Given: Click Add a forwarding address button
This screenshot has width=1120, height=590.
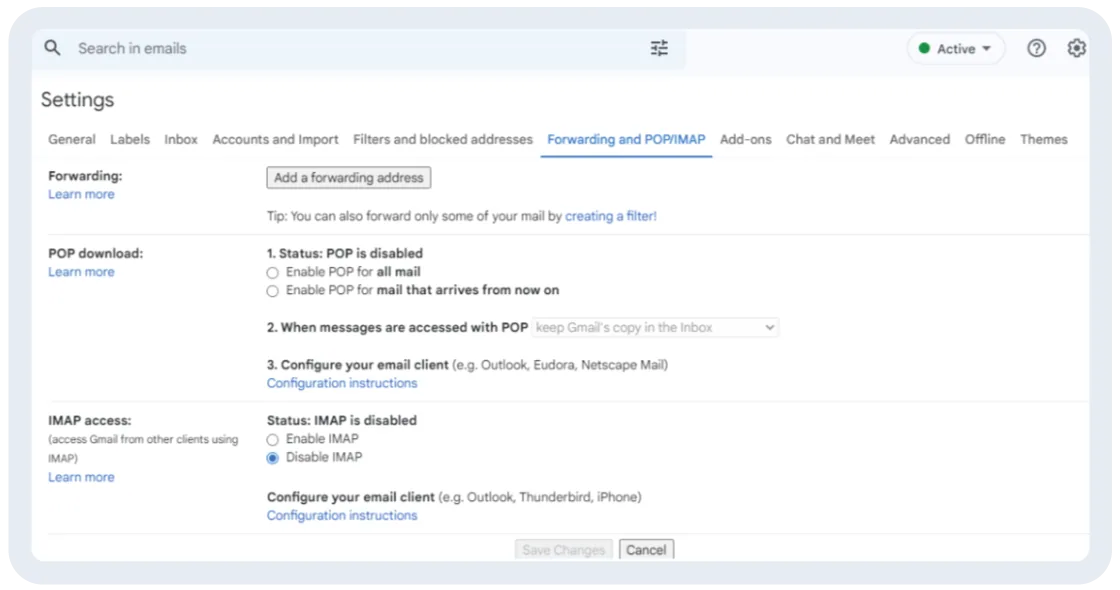Looking at the screenshot, I should click(349, 178).
